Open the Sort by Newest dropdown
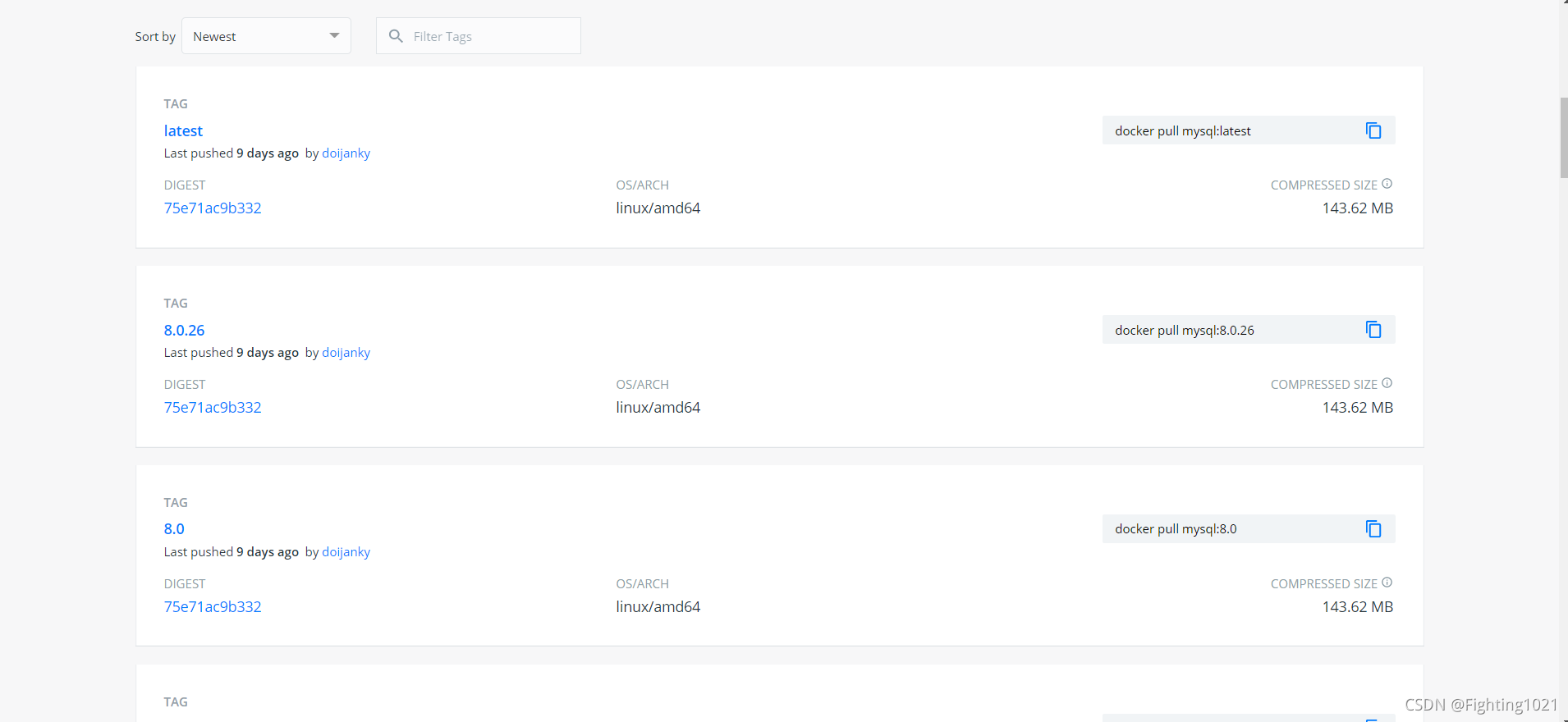The image size is (1568, 722). coord(266,36)
